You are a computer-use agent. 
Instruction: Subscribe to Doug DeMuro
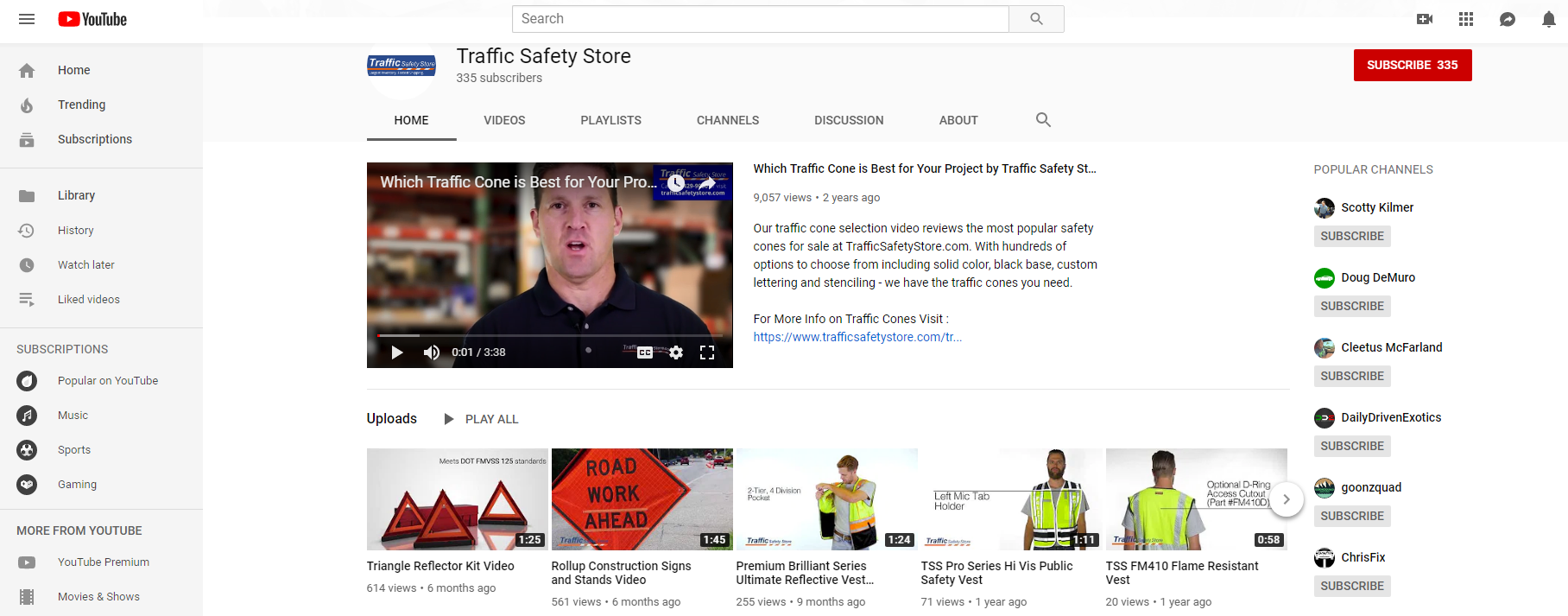(1352, 306)
